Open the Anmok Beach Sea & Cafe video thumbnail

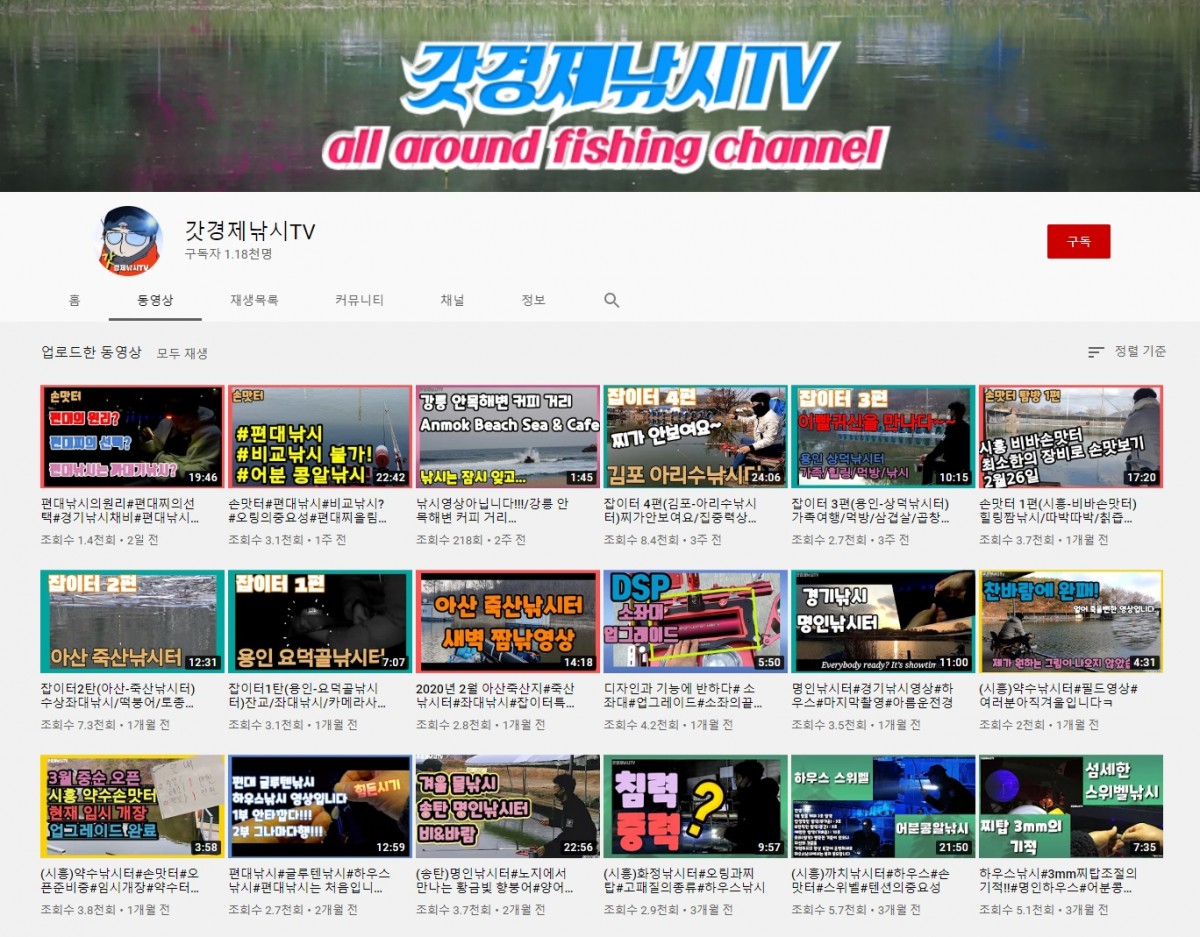pos(507,436)
